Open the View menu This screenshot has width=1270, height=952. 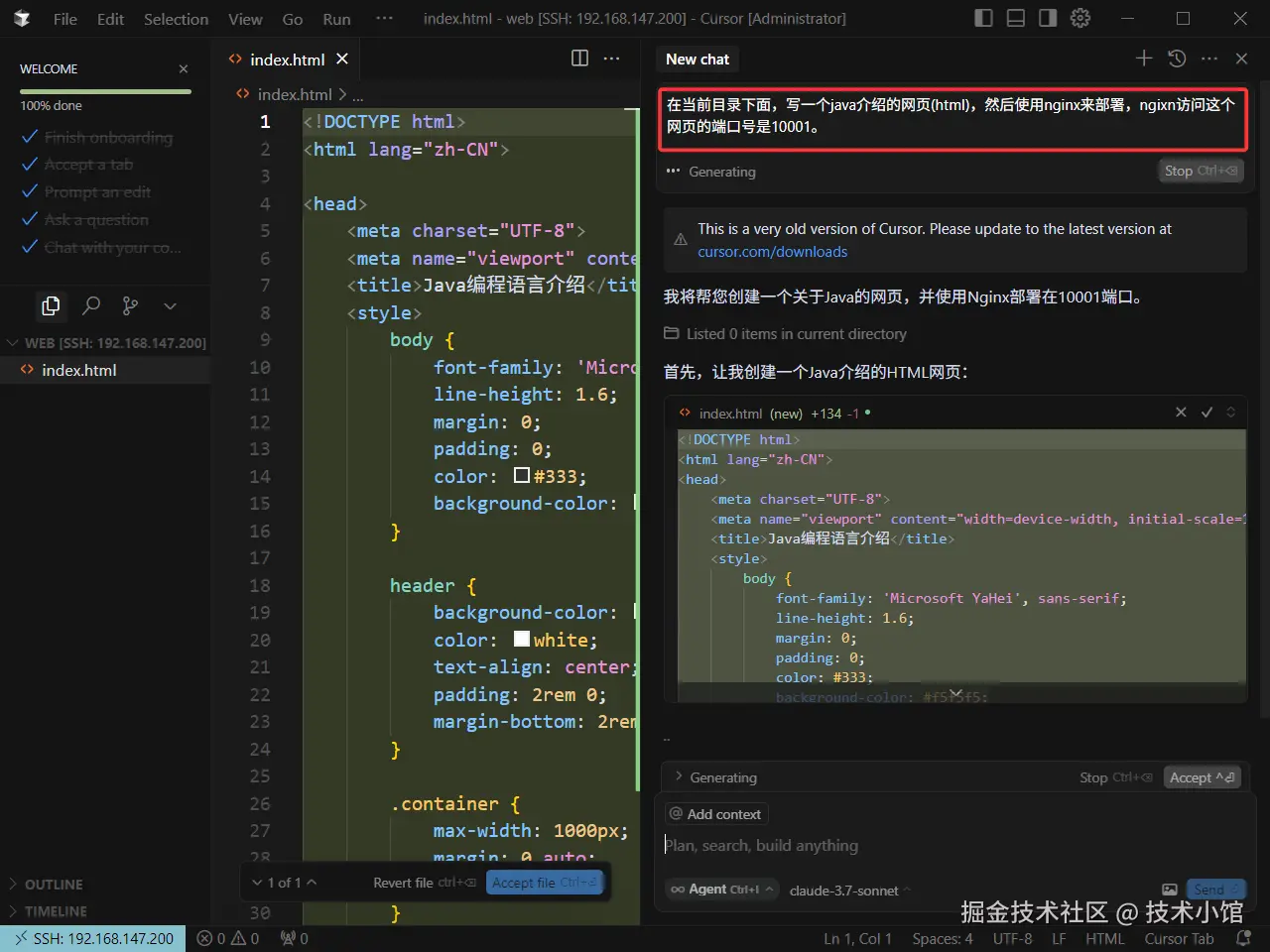tap(245, 19)
